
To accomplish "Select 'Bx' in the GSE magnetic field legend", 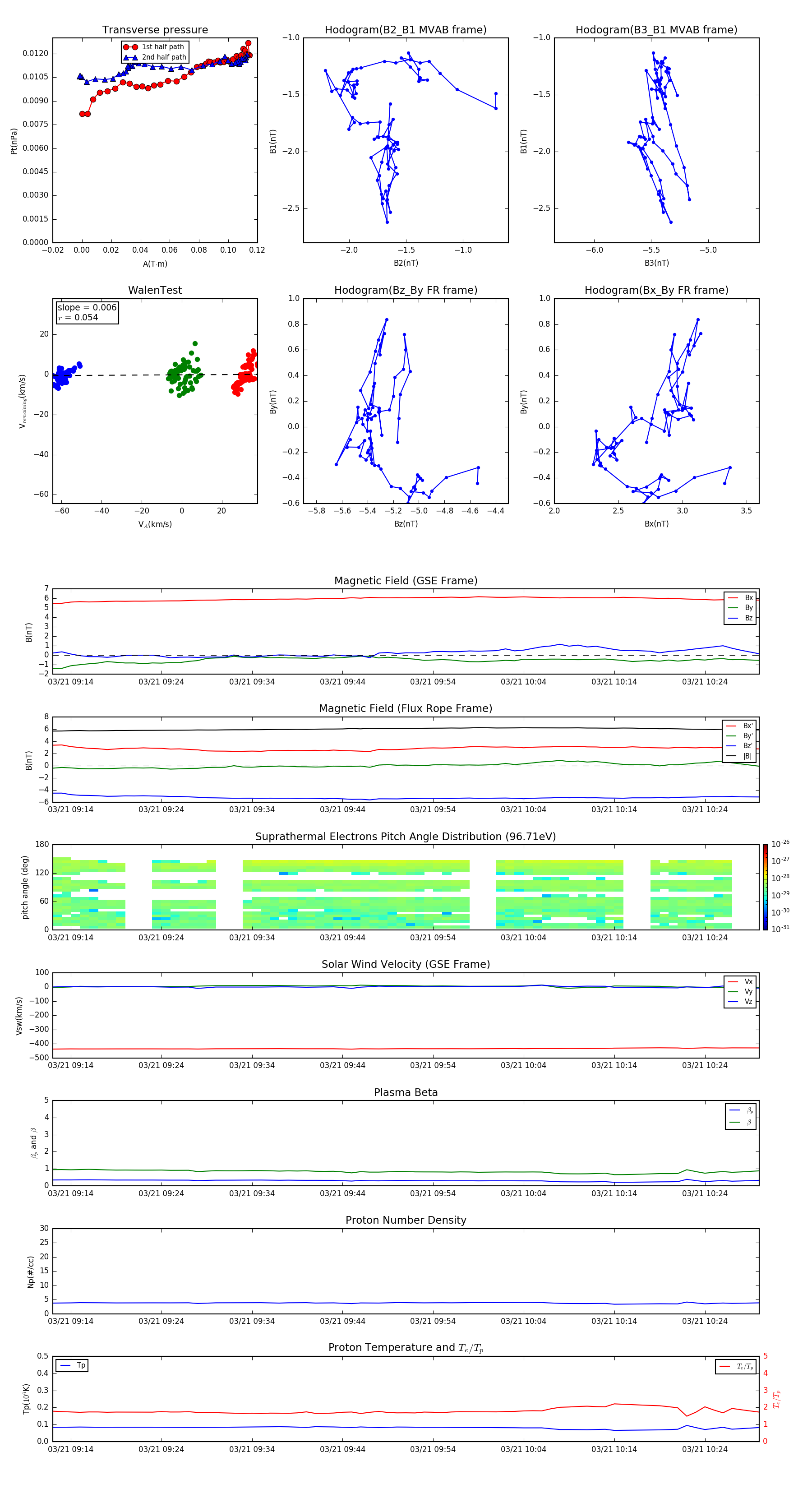I will (x=740, y=598).
